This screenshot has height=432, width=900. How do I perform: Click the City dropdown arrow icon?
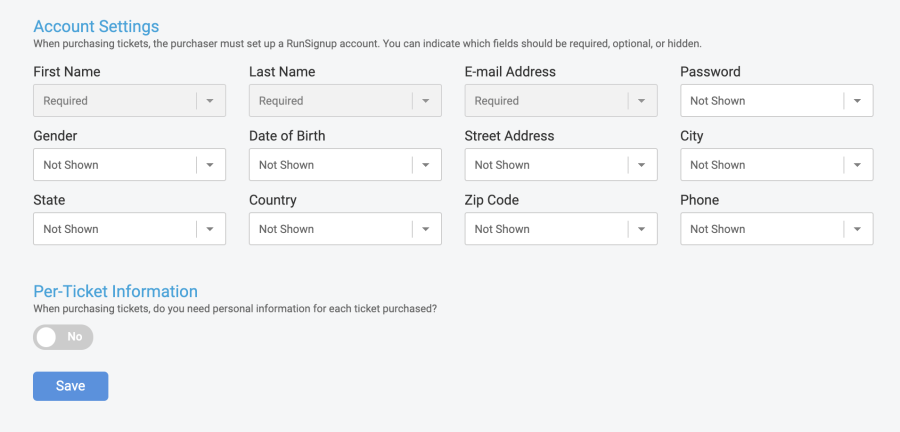pos(857,165)
